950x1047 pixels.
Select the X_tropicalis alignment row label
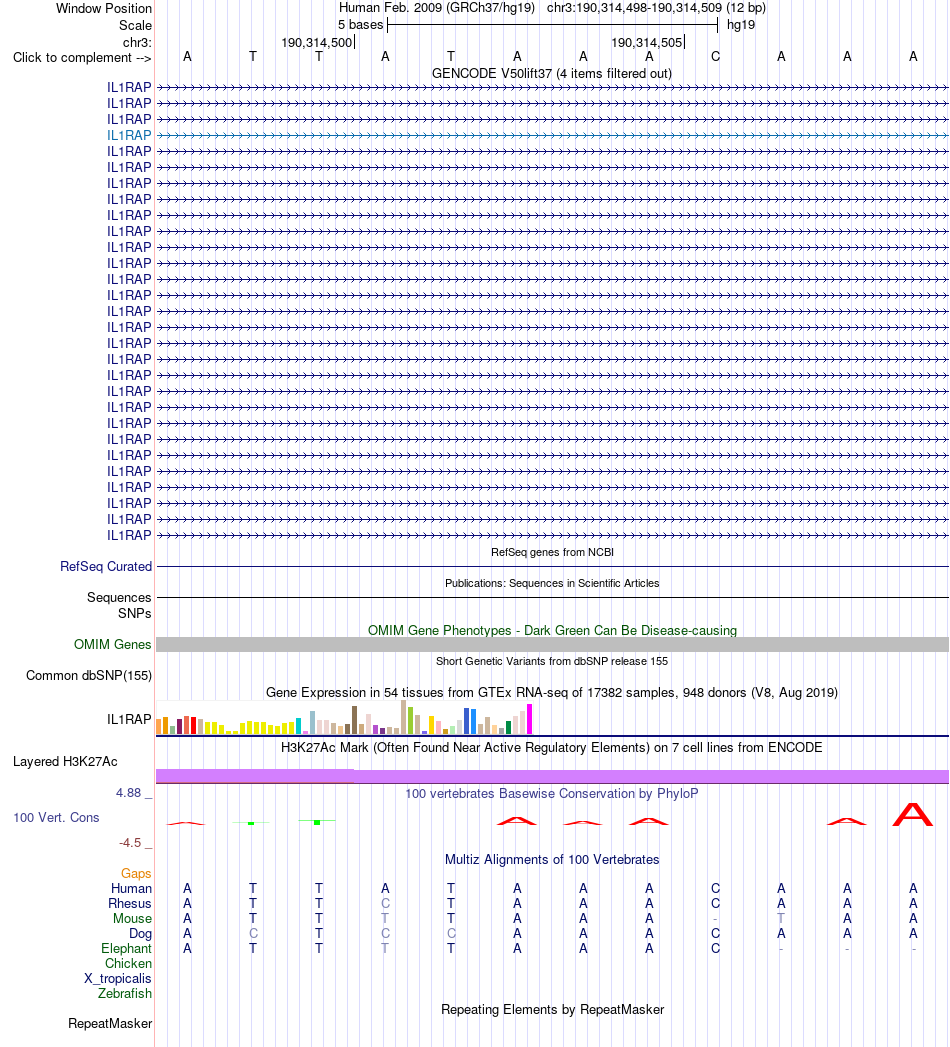click(x=117, y=979)
